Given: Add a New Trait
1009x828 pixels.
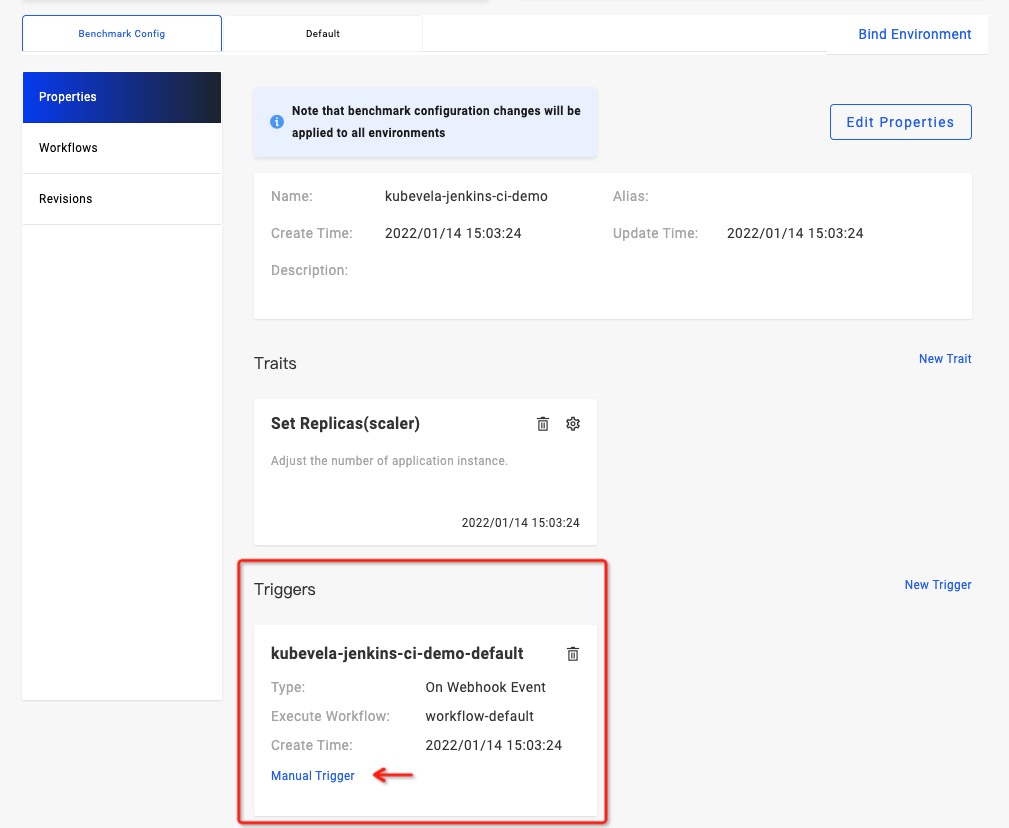Looking at the screenshot, I should [945, 359].
